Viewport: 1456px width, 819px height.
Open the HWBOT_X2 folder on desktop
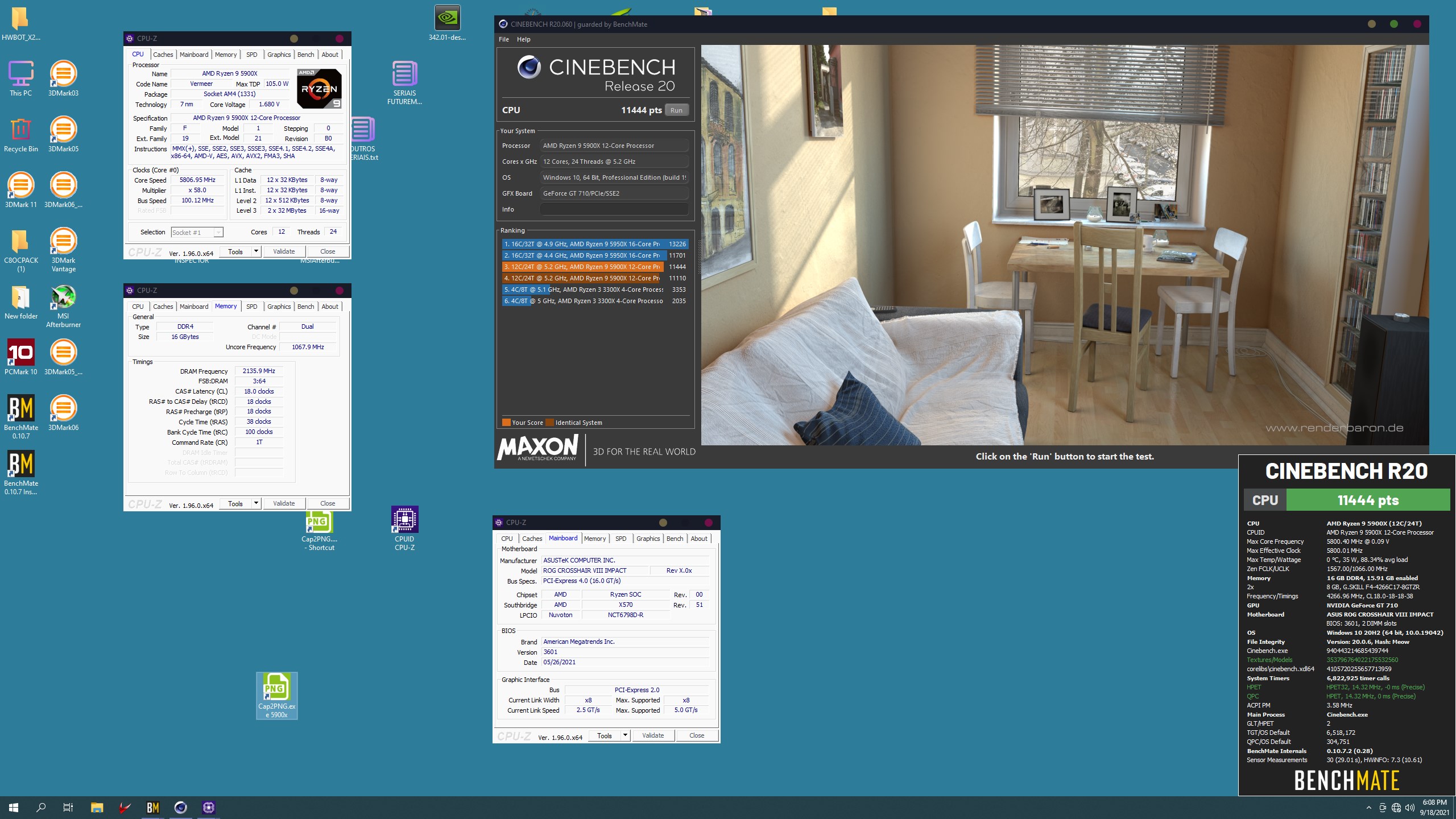click(x=20, y=24)
